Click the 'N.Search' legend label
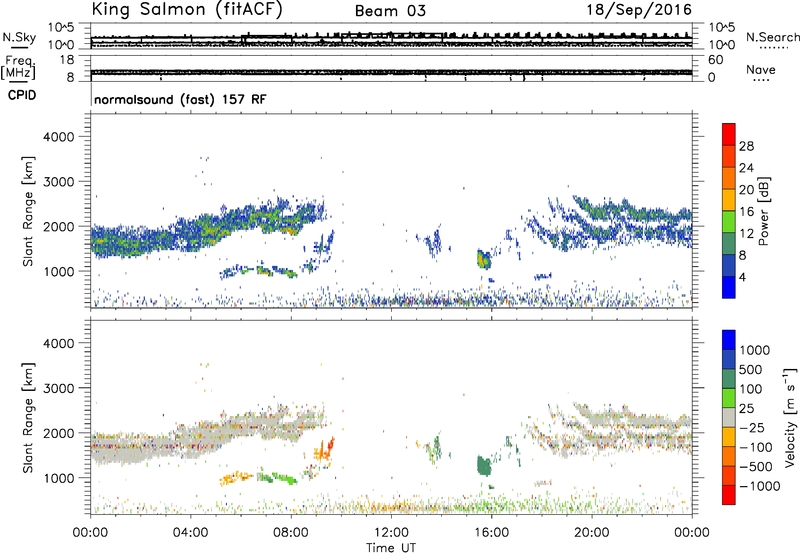Viewport: 800px width, 554px height. pos(772,37)
